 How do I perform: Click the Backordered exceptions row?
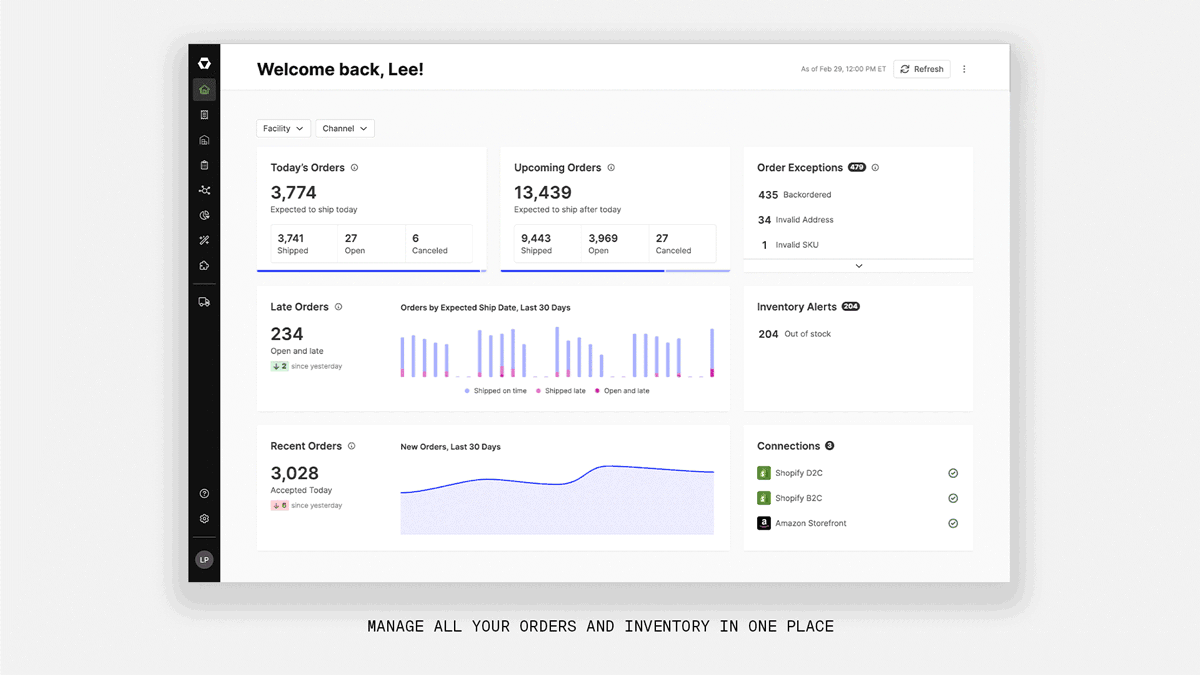[796, 195]
